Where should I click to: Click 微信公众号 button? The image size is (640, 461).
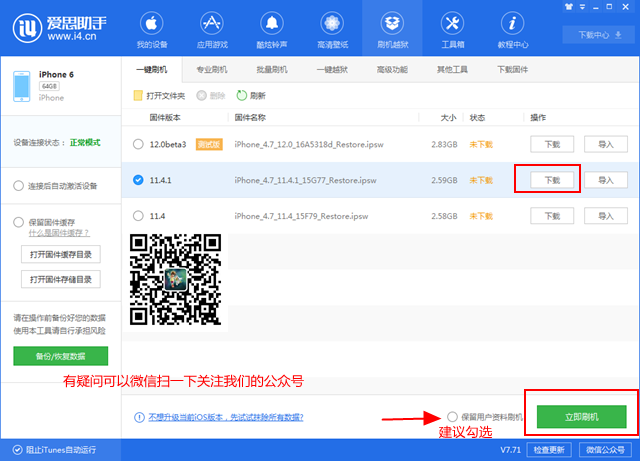pos(605,450)
